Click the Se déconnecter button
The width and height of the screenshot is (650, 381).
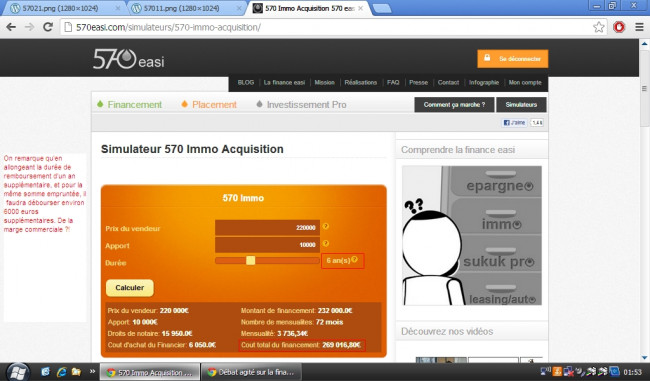point(513,59)
